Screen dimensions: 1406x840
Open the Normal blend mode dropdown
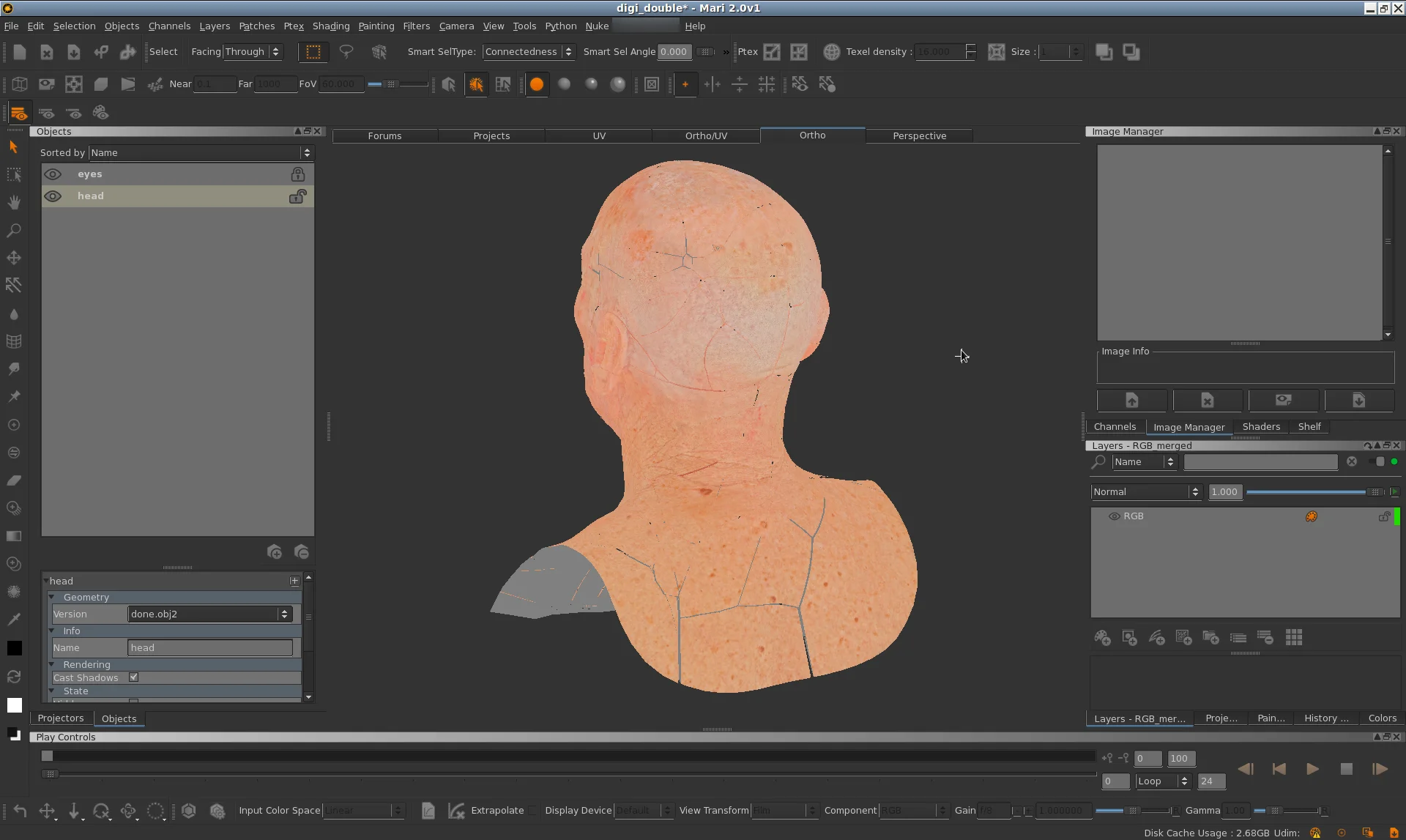[x=1146, y=492]
